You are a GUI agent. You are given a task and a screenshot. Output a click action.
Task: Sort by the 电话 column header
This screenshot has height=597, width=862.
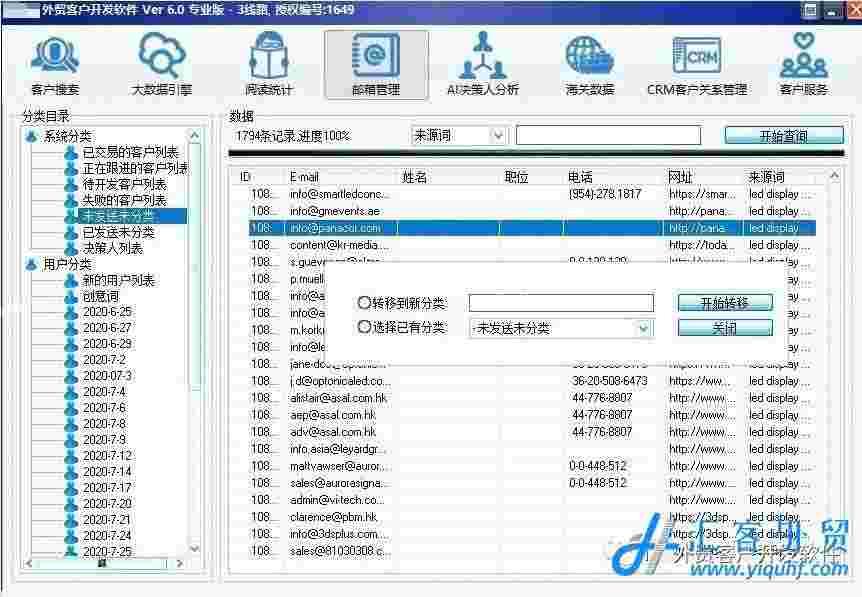click(580, 177)
